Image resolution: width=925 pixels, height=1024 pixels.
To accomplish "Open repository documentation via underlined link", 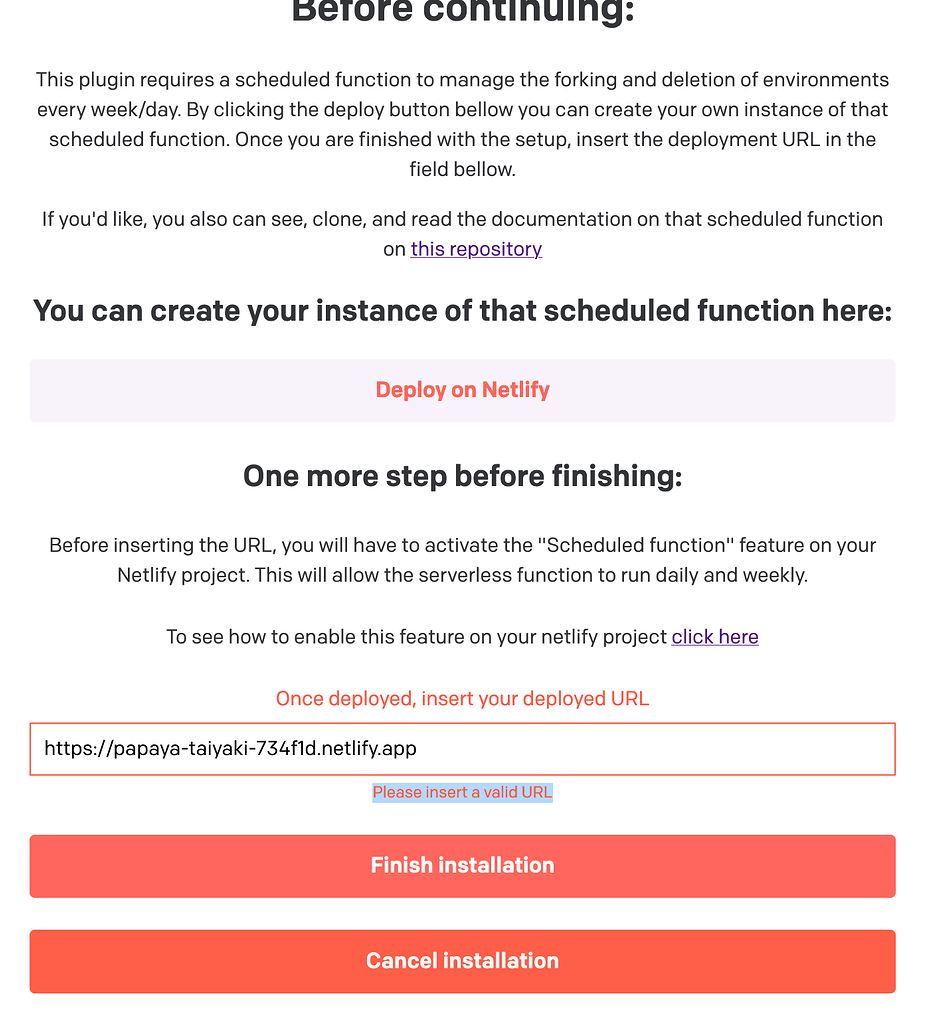I will (475, 249).
